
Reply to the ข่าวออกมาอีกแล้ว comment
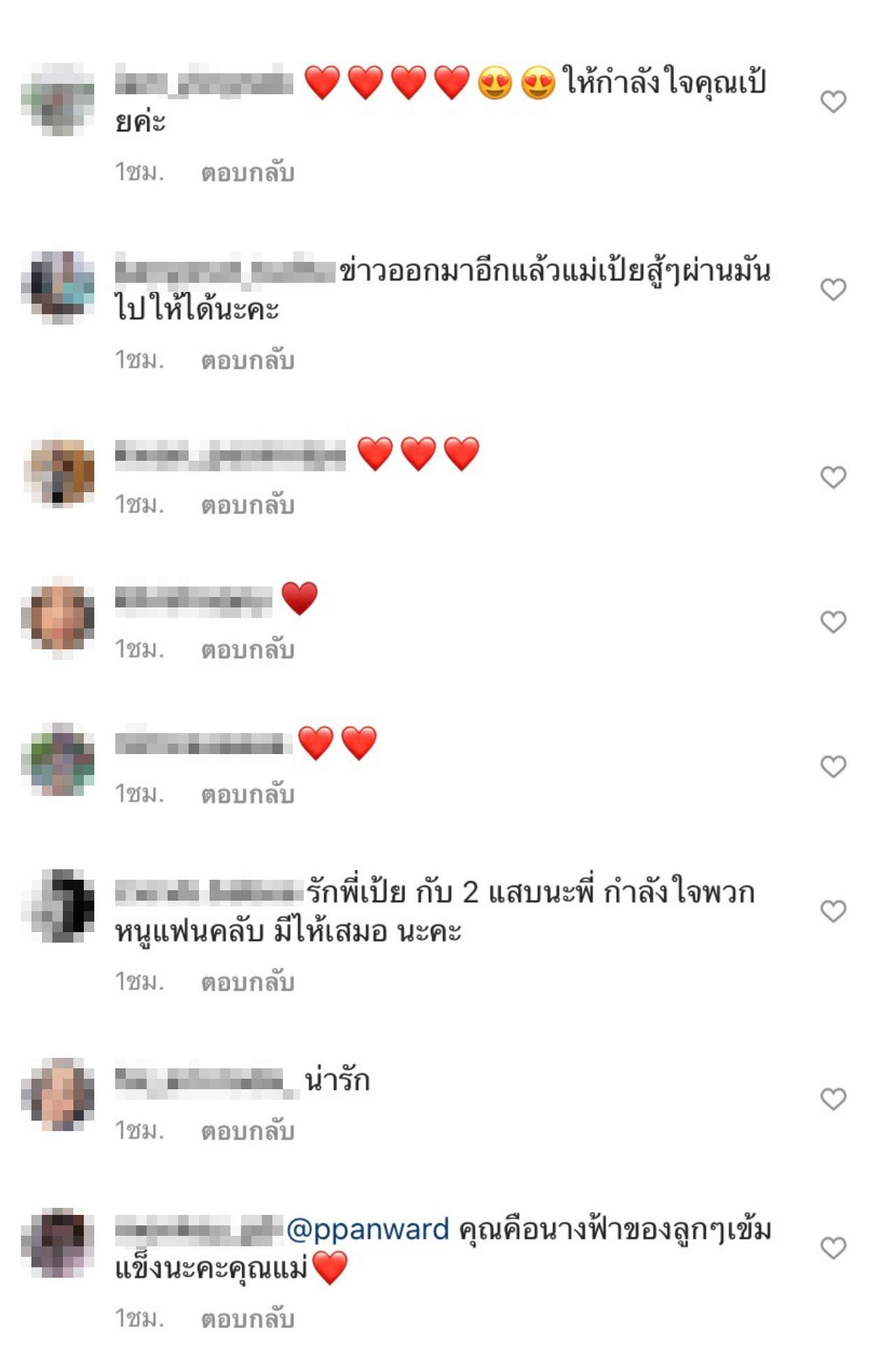247,360
